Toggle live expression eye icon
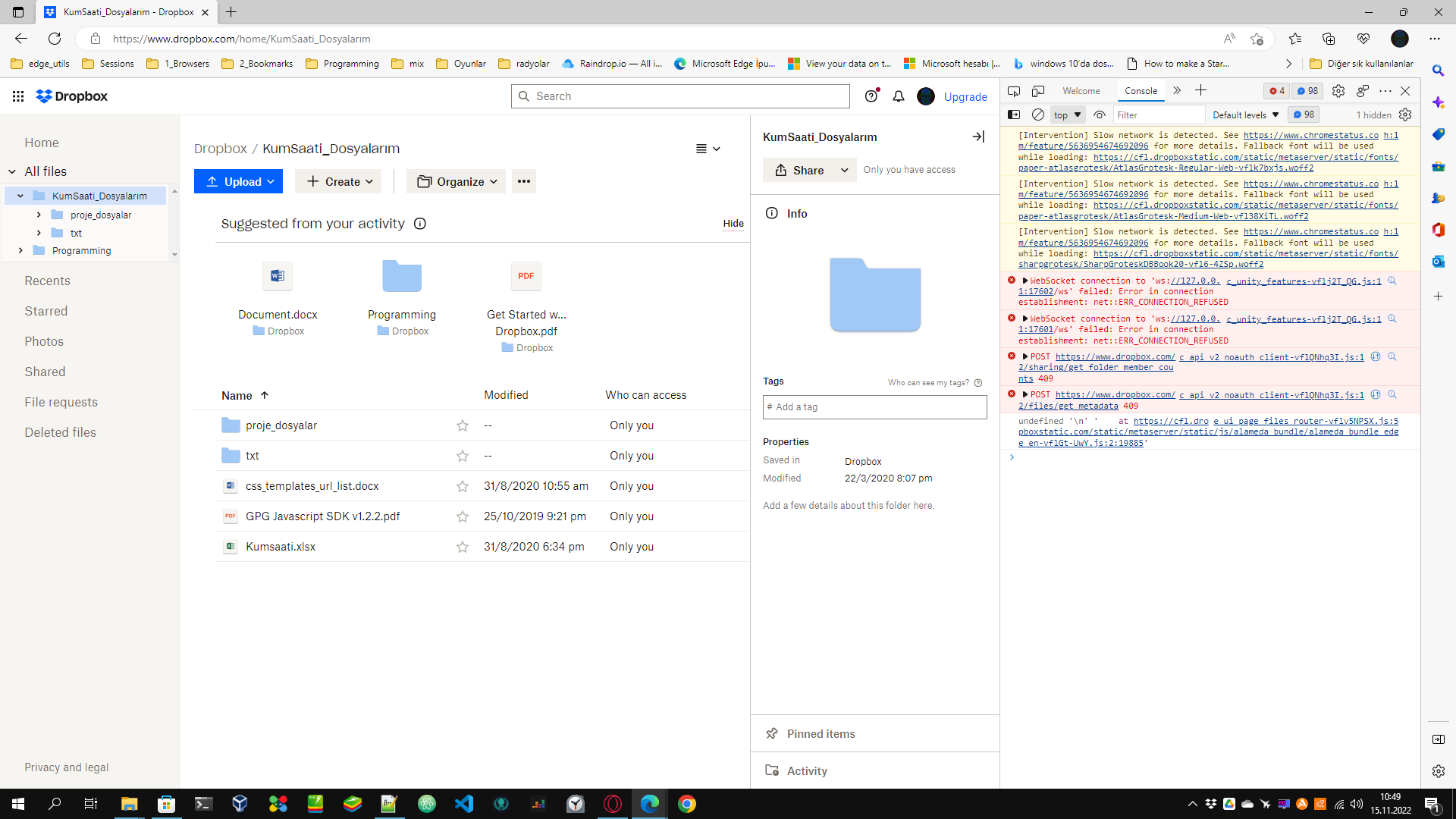1456x819 pixels. pyautogui.click(x=1100, y=115)
